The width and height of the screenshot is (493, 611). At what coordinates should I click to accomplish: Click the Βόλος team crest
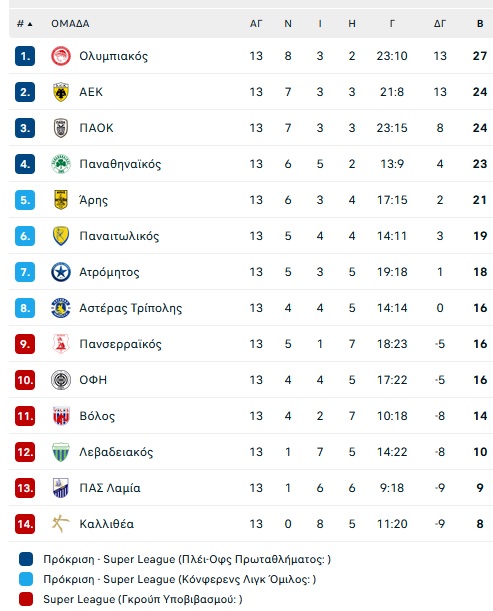click(x=61, y=416)
